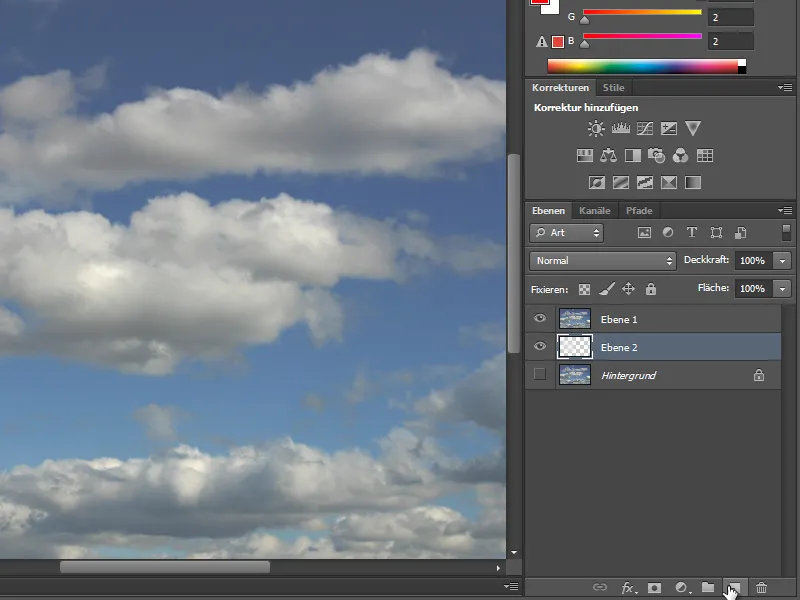
Task: Hide the Ebene 1 layer
Action: tap(540, 318)
